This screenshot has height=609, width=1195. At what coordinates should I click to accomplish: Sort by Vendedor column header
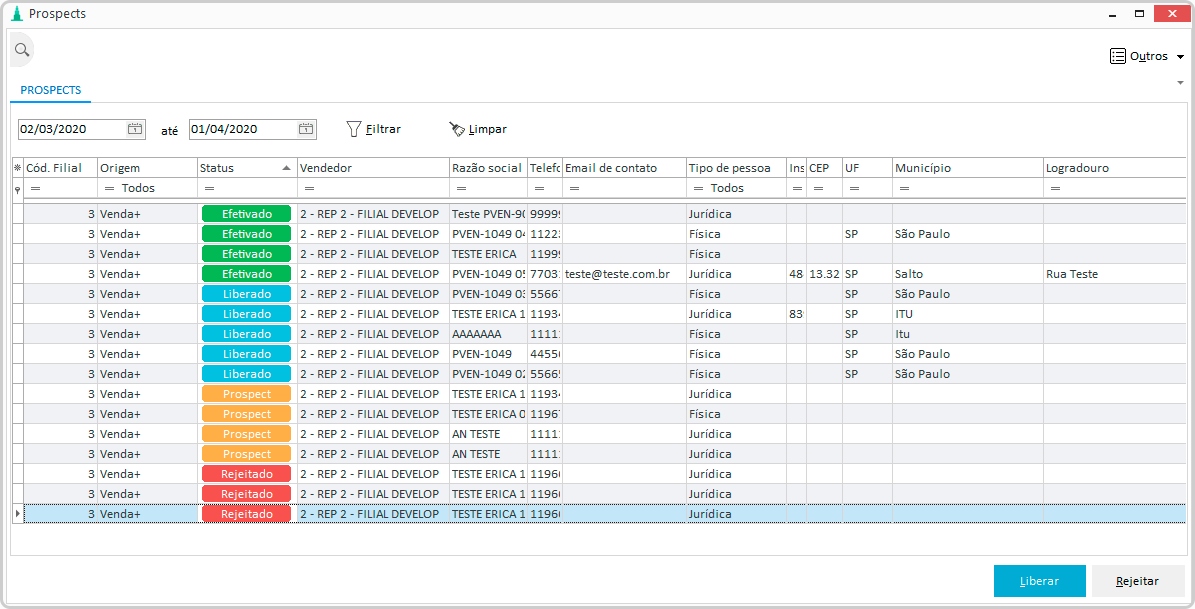(373, 168)
